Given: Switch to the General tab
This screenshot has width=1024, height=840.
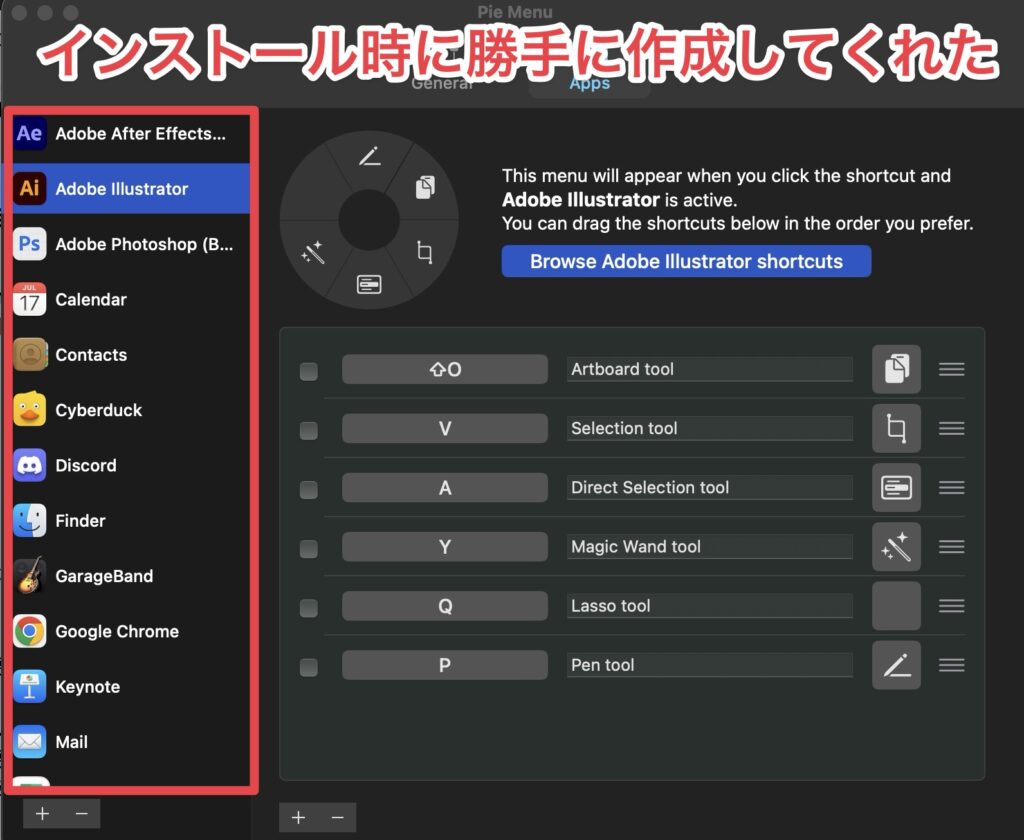Looking at the screenshot, I should click(x=443, y=83).
